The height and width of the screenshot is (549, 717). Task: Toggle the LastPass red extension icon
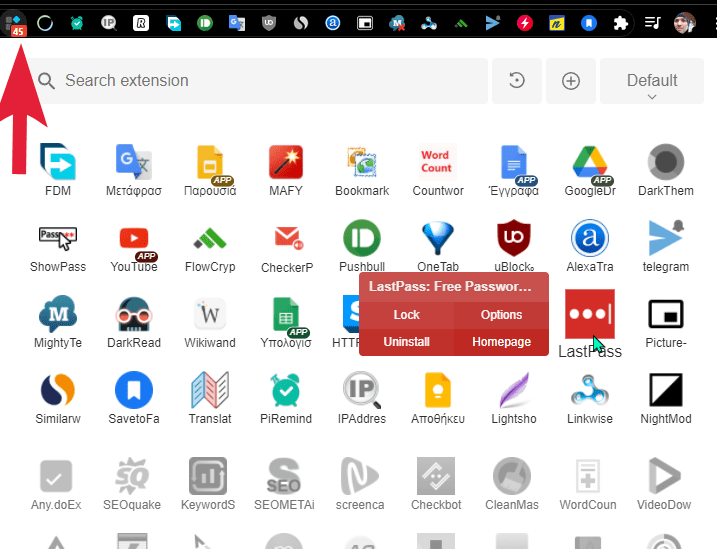click(590, 314)
